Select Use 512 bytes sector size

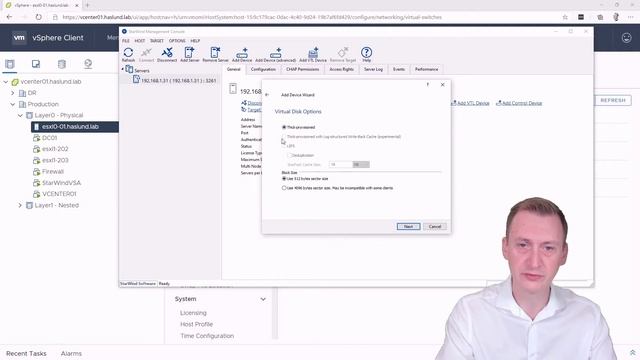(284, 179)
